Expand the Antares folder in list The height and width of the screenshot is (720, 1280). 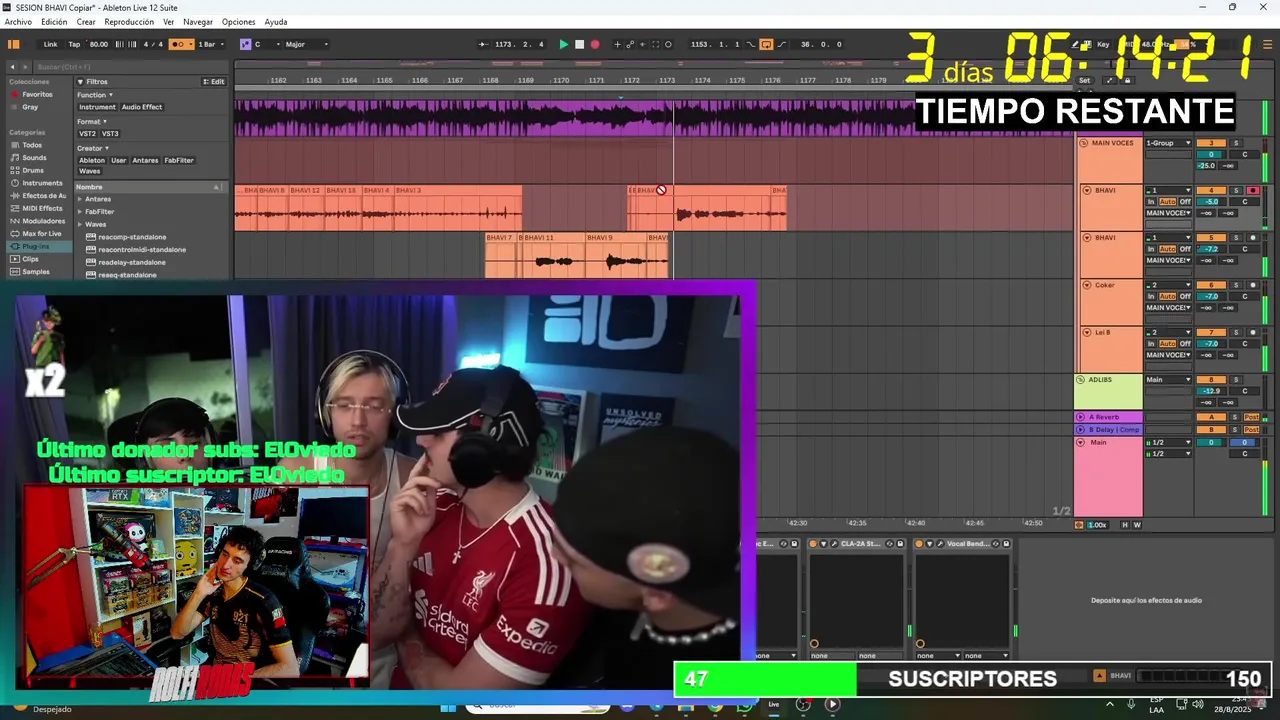pyautogui.click(x=80, y=199)
